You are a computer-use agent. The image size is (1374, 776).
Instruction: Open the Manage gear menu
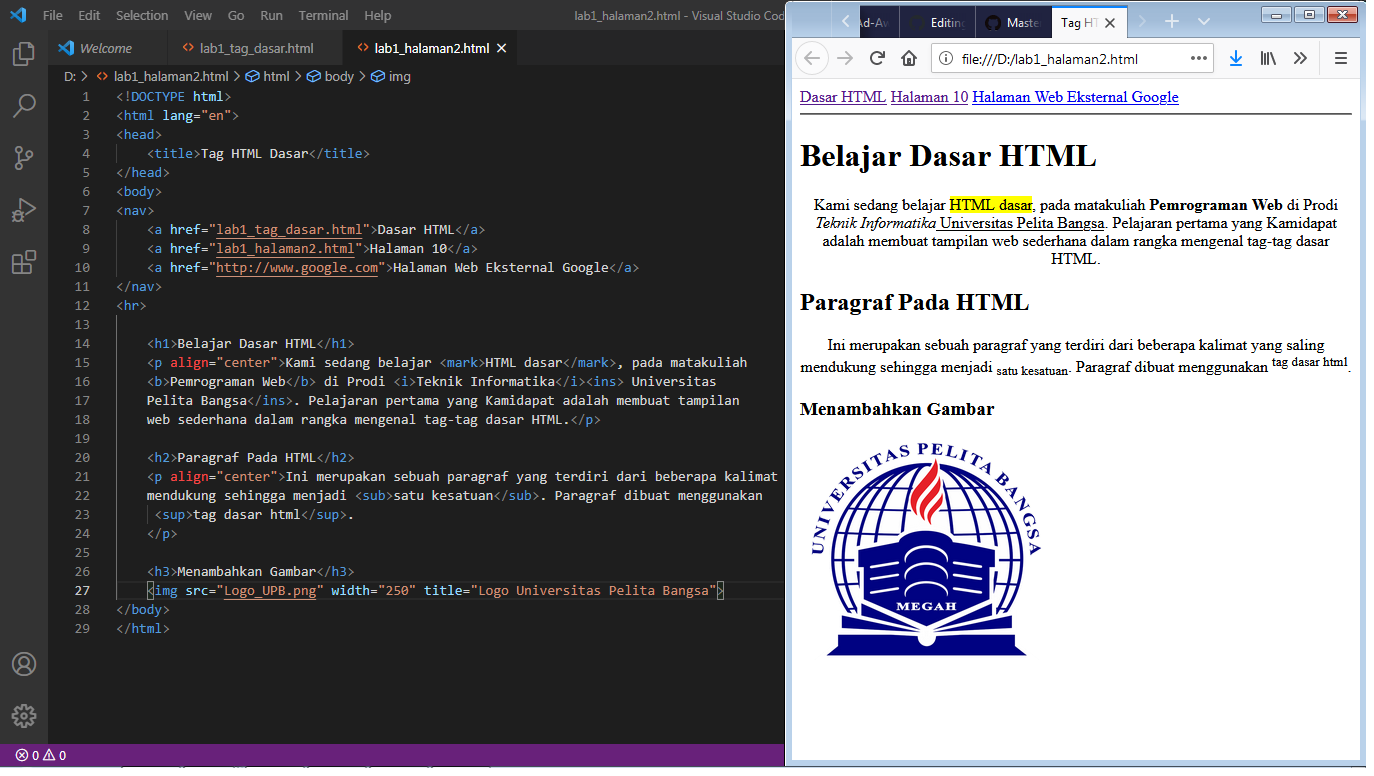point(24,716)
